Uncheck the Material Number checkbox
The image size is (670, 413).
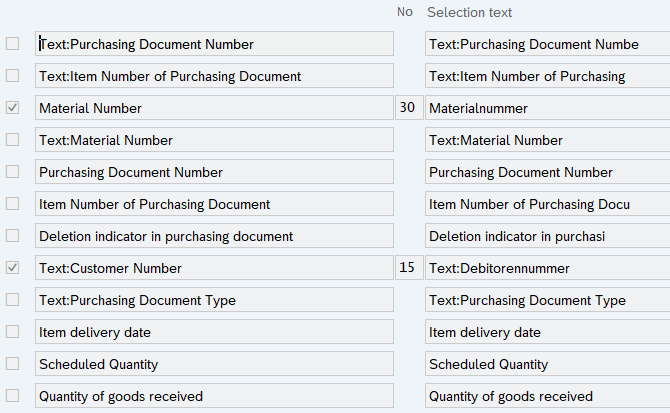12,108
